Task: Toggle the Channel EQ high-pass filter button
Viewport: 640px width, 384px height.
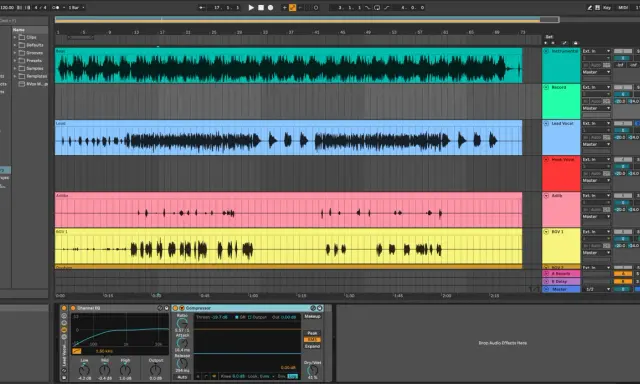Action: click(x=77, y=351)
